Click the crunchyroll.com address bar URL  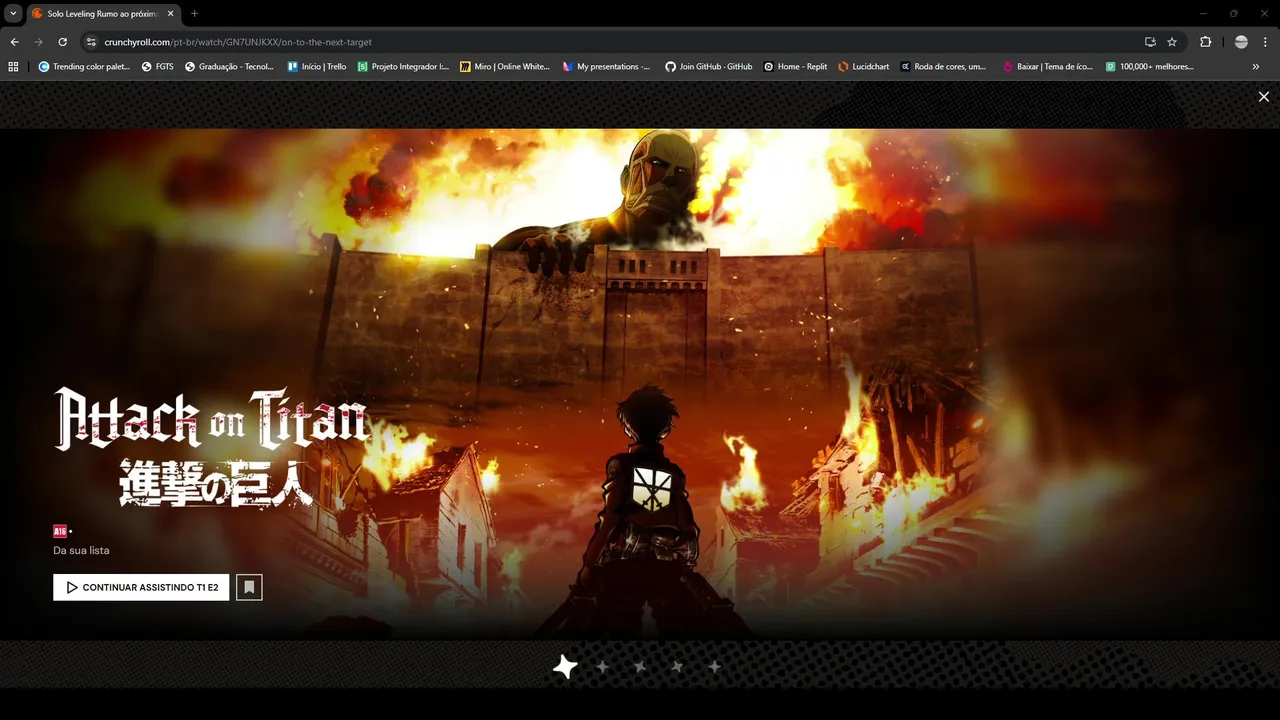pos(238,42)
